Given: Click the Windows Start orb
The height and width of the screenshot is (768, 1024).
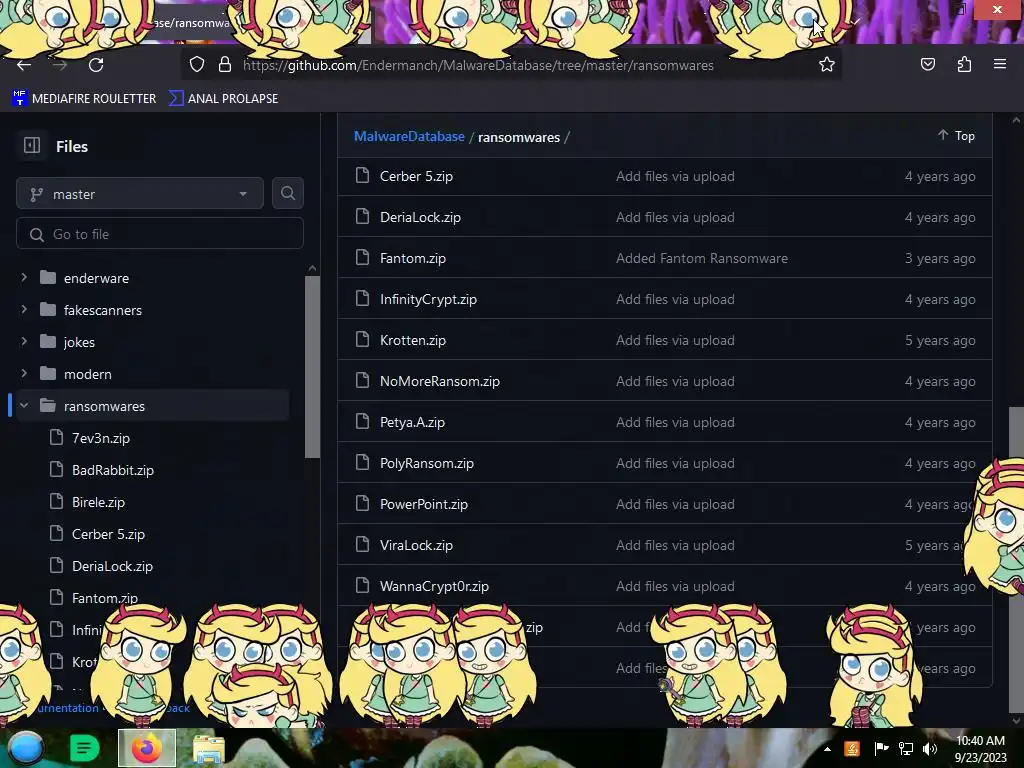Looking at the screenshot, I should click(x=25, y=748).
